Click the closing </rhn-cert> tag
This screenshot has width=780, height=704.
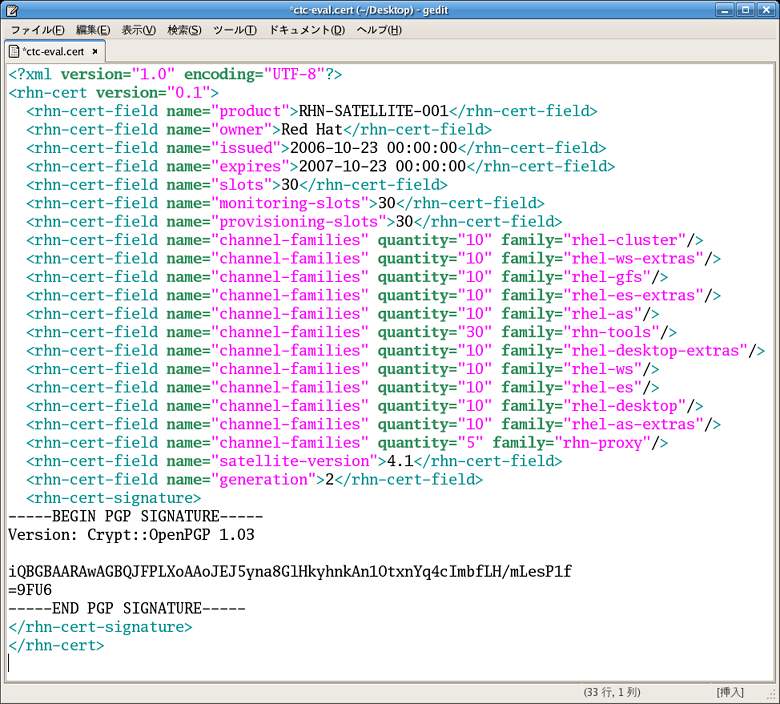[x=56, y=645]
